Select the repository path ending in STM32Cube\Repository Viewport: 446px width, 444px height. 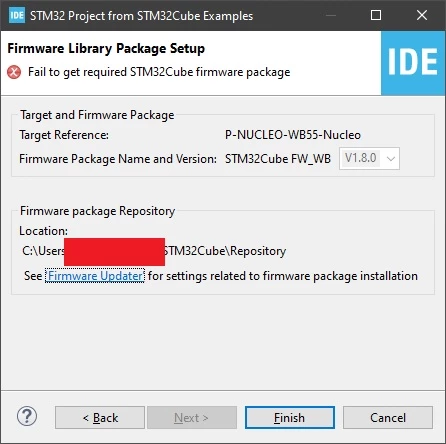[x=154, y=251]
